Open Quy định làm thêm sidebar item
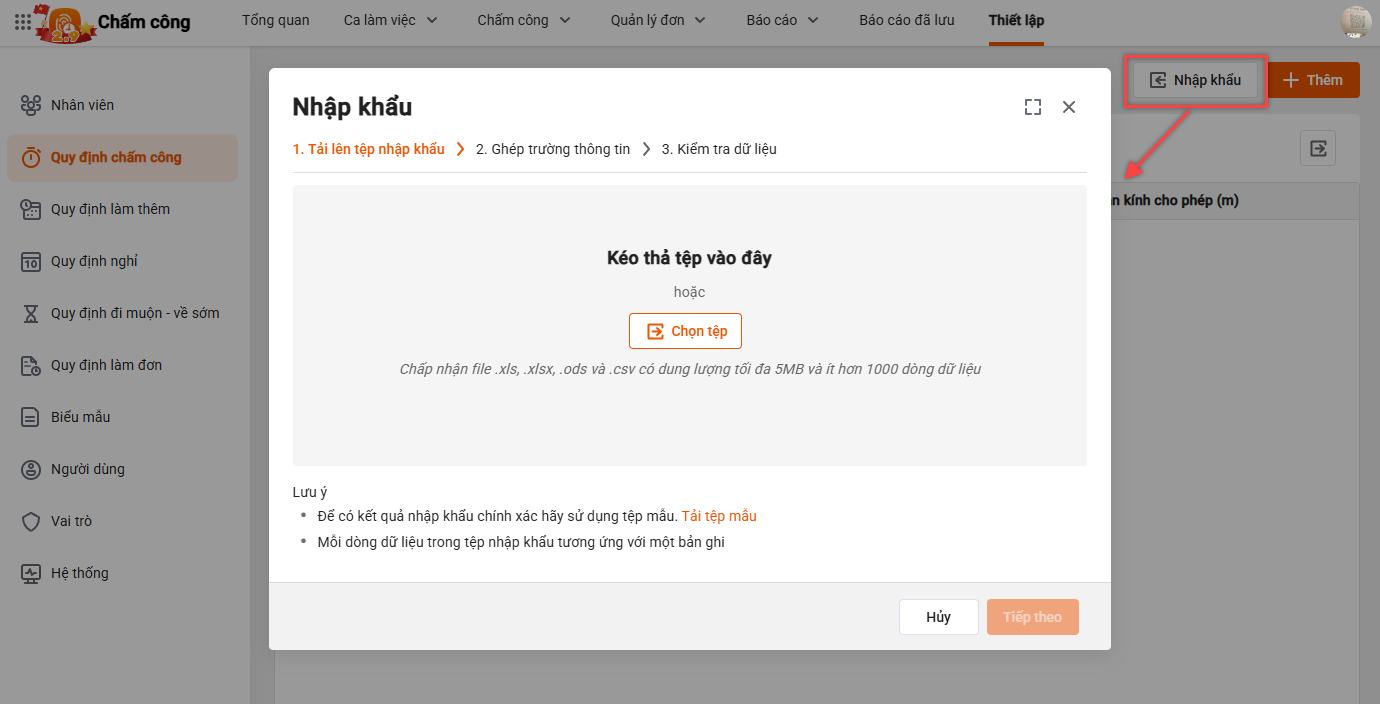This screenshot has width=1380, height=704. pyautogui.click(x=110, y=209)
